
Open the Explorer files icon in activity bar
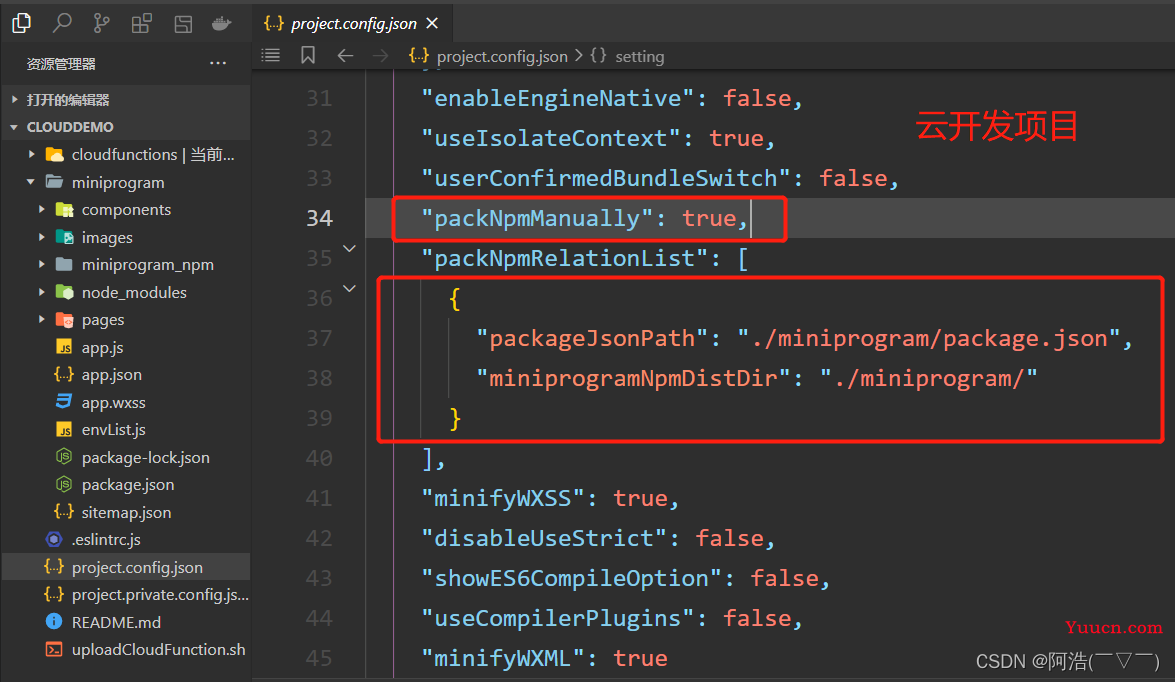click(22, 23)
